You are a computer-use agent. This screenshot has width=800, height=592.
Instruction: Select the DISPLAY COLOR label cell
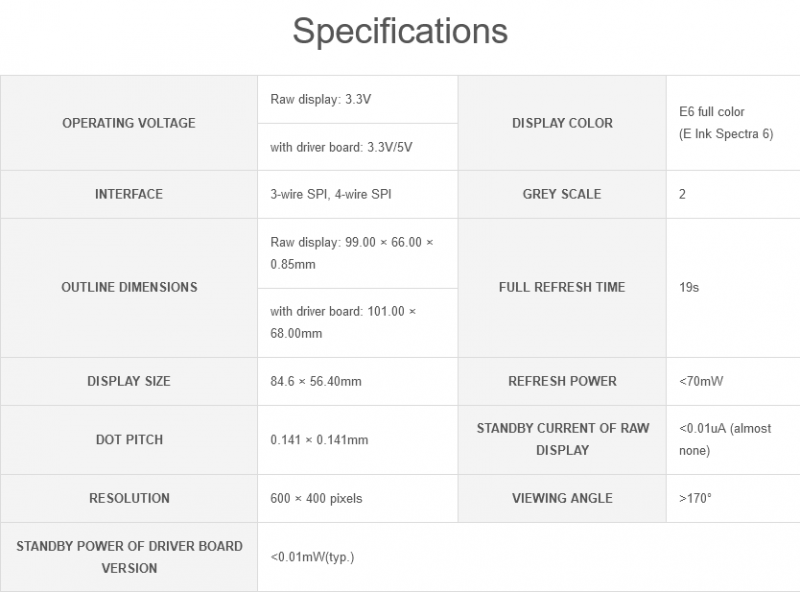tap(562, 123)
